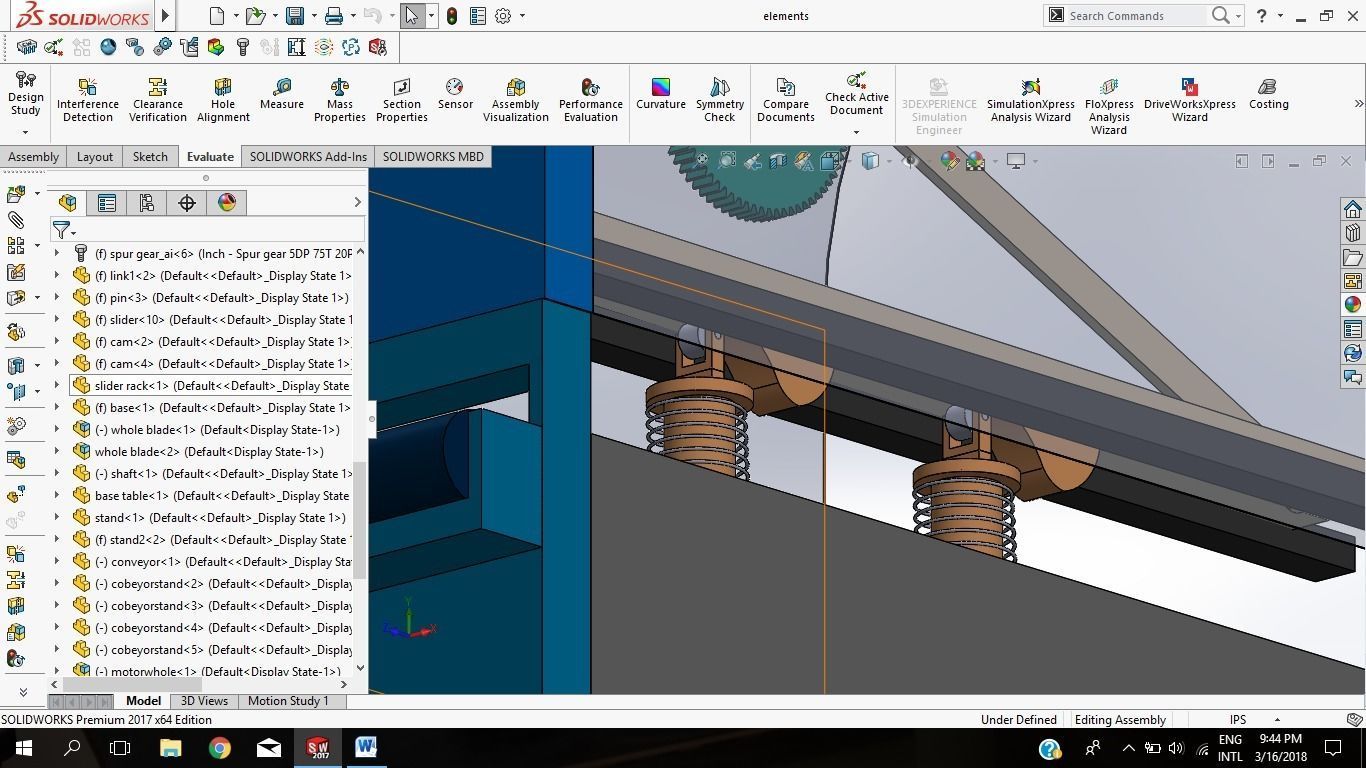Open the Design Library task pane tab
This screenshot has width=1366, height=768.
click(x=1353, y=233)
